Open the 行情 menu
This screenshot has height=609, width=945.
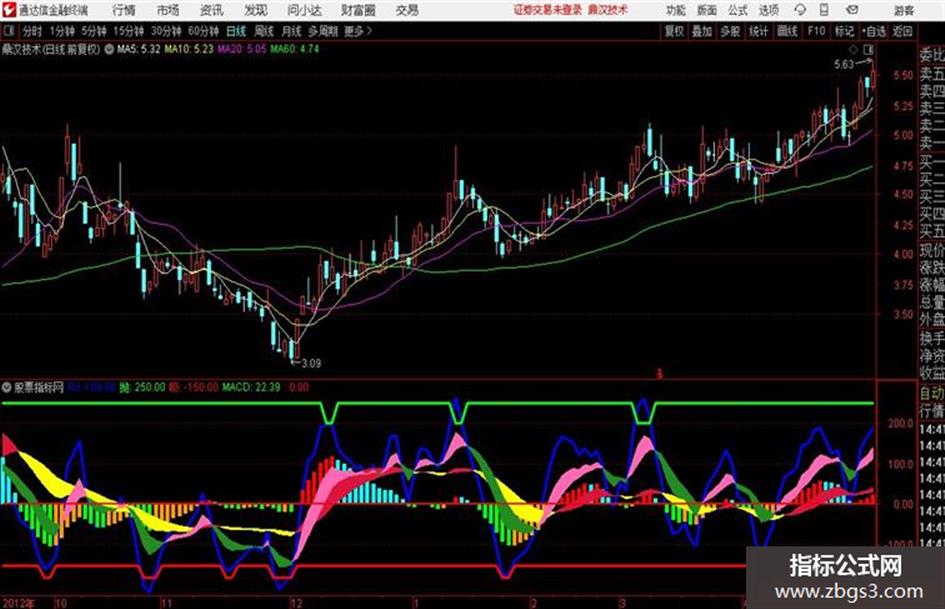point(124,10)
